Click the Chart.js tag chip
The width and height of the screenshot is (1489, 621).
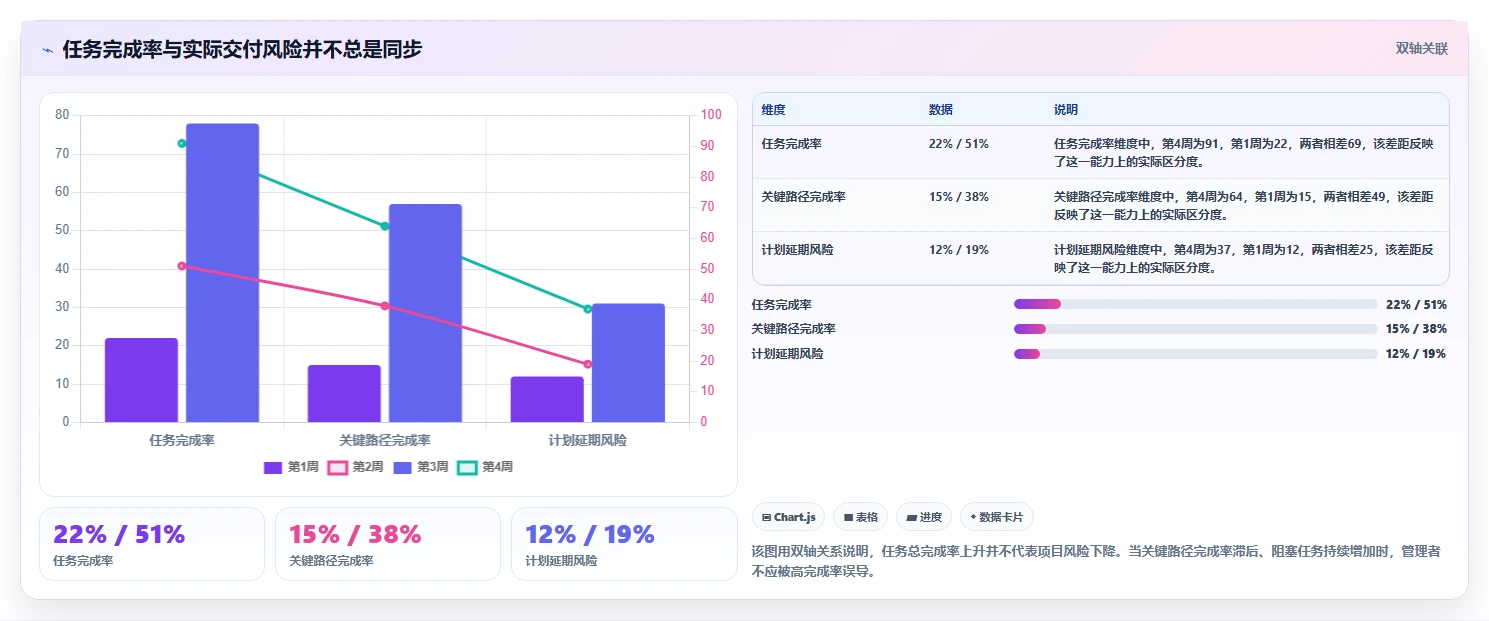click(788, 517)
